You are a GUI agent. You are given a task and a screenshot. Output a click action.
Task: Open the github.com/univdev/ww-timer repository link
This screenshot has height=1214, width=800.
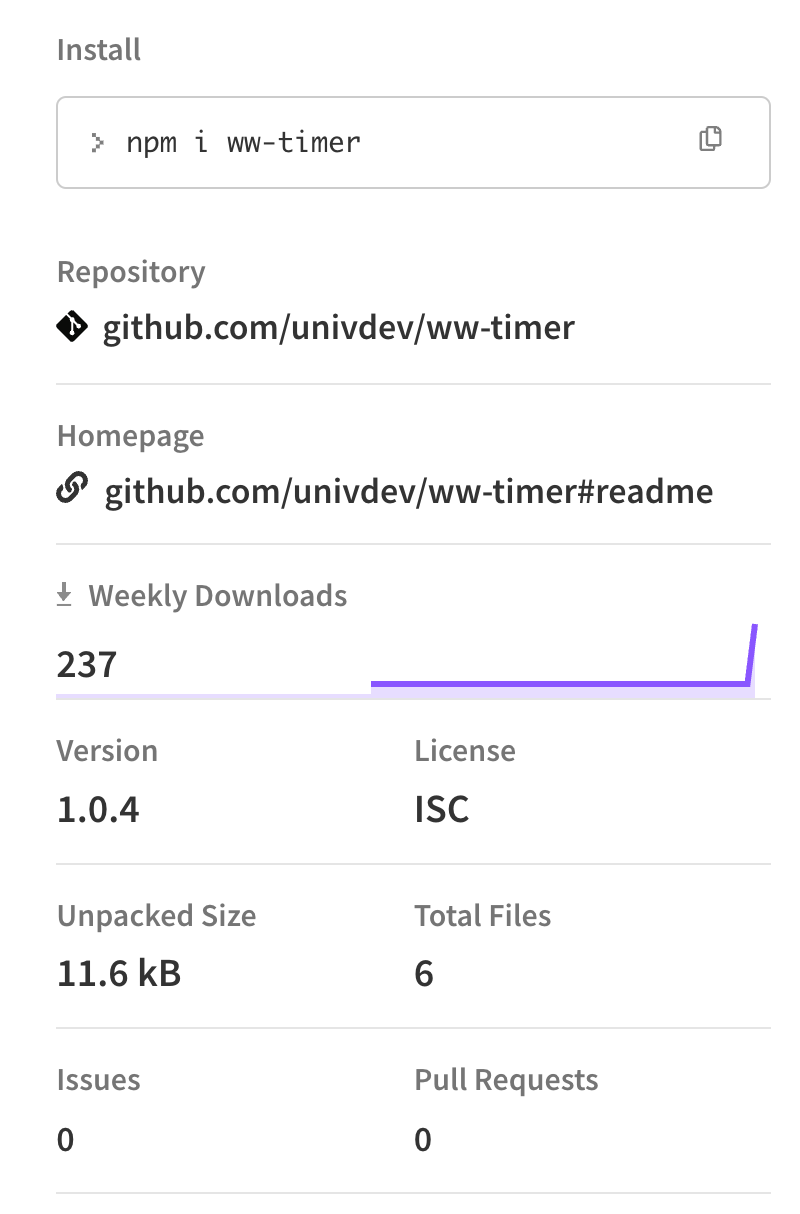tap(339, 328)
